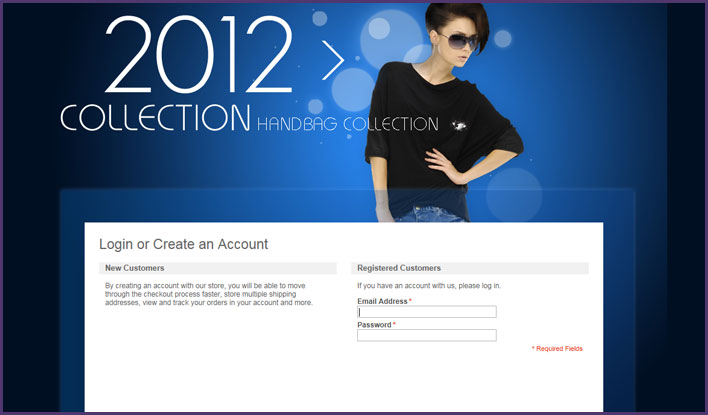
Task: Click the New Customers description paragraph
Action: tap(209, 294)
